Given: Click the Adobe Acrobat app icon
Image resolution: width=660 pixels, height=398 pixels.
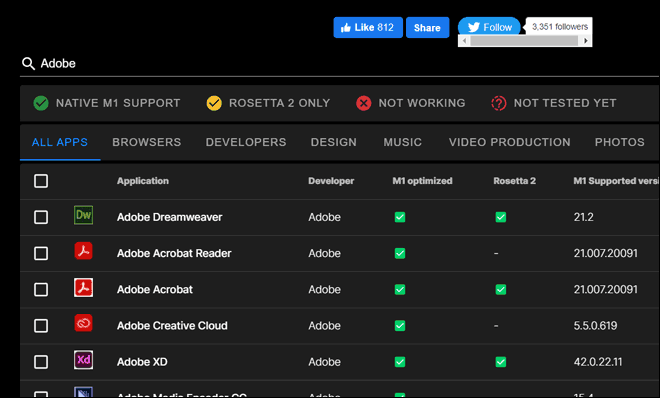Looking at the screenshot, I should (83, 287).
